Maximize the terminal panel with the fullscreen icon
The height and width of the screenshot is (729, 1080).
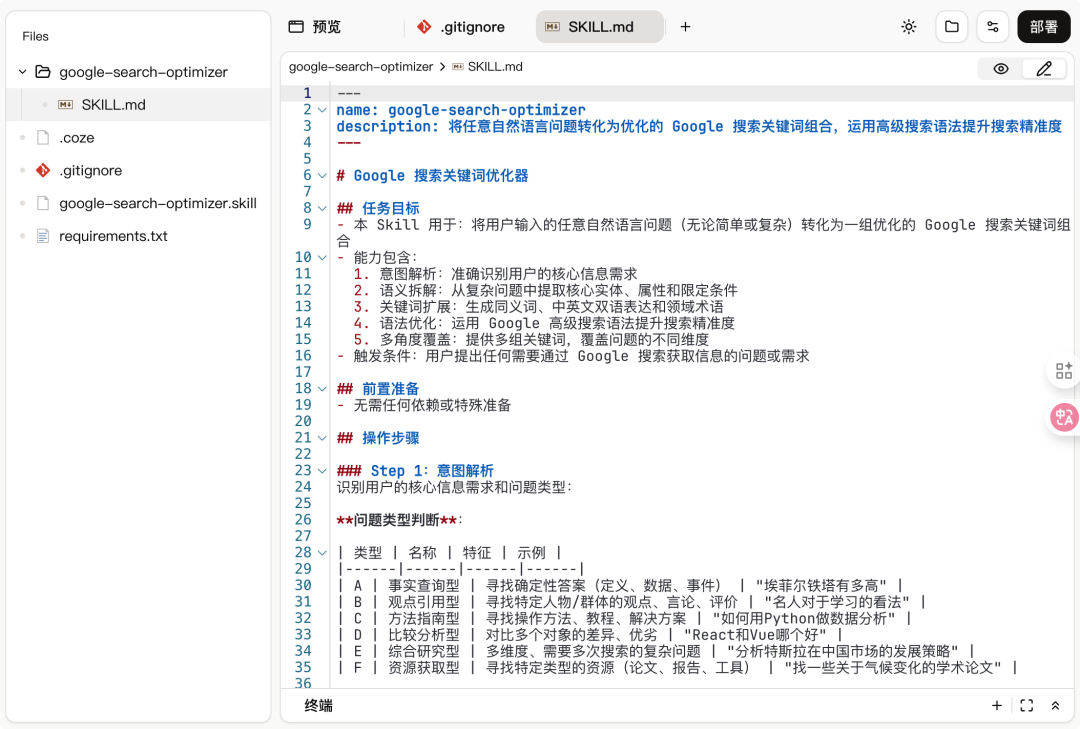point(1026,705)
